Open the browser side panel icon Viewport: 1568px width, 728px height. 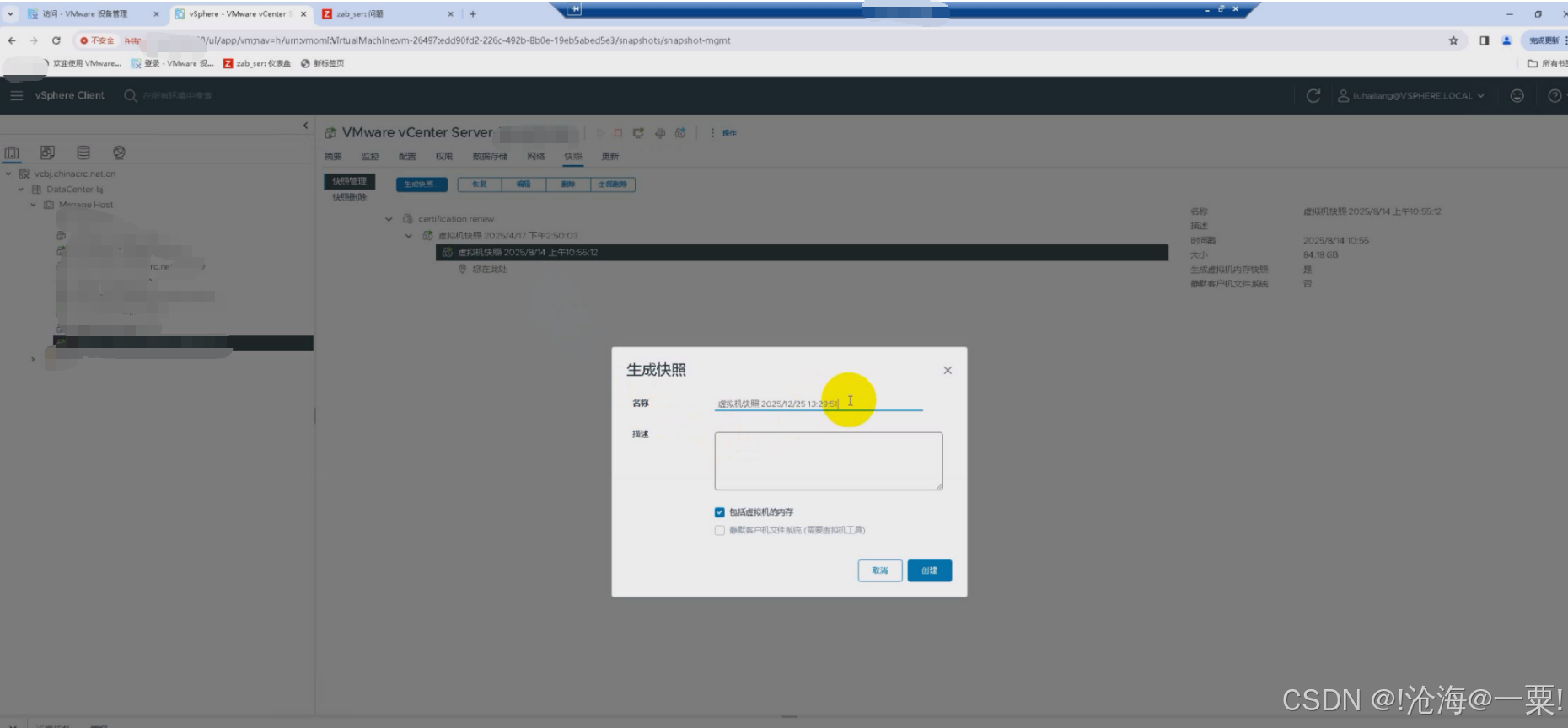click(x=1484, y=40)
